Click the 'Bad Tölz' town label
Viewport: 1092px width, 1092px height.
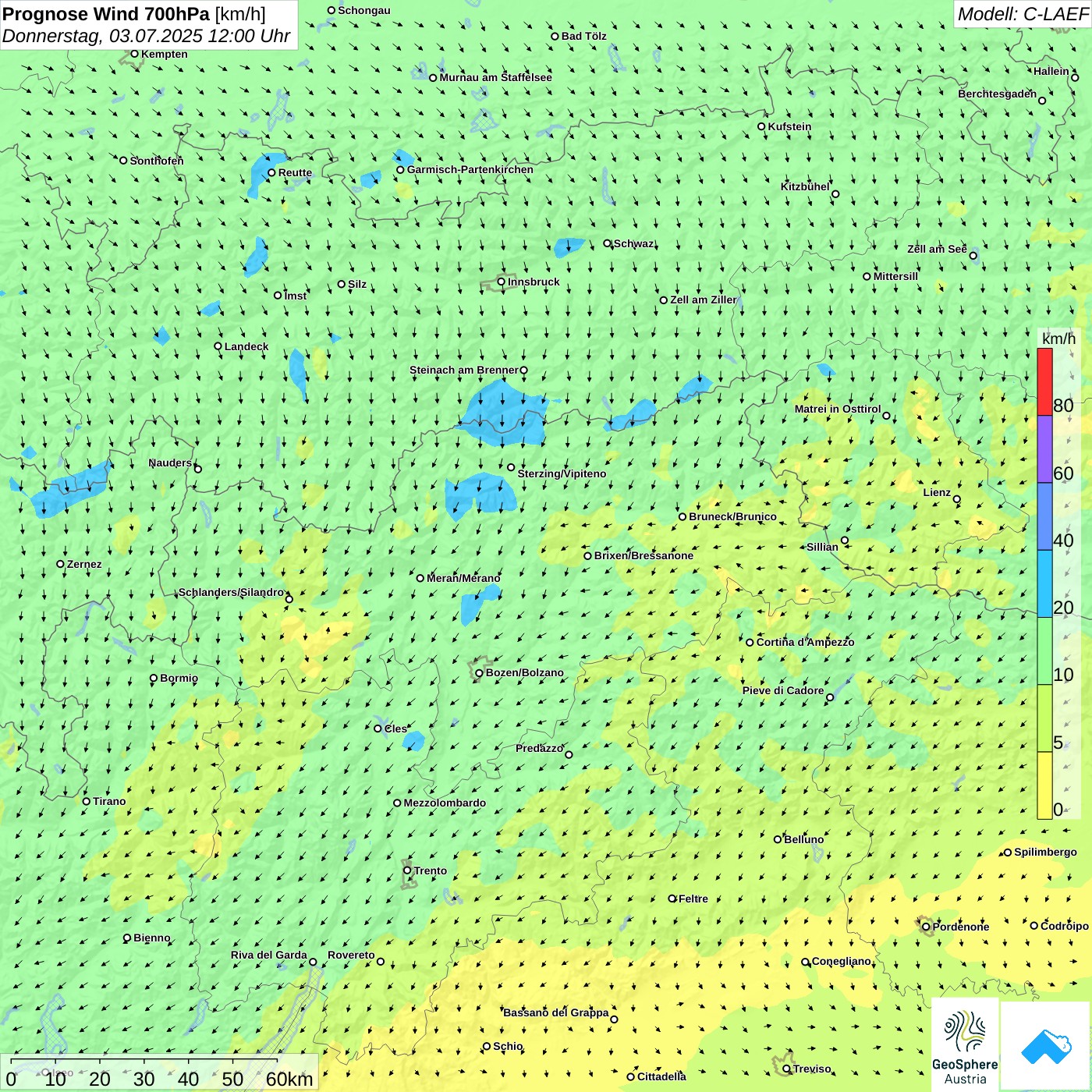[584, 36]
